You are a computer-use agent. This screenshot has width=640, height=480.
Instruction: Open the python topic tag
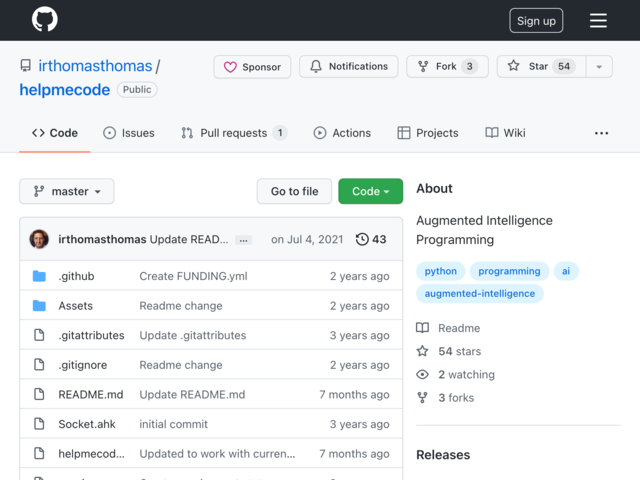coord(440,271)
